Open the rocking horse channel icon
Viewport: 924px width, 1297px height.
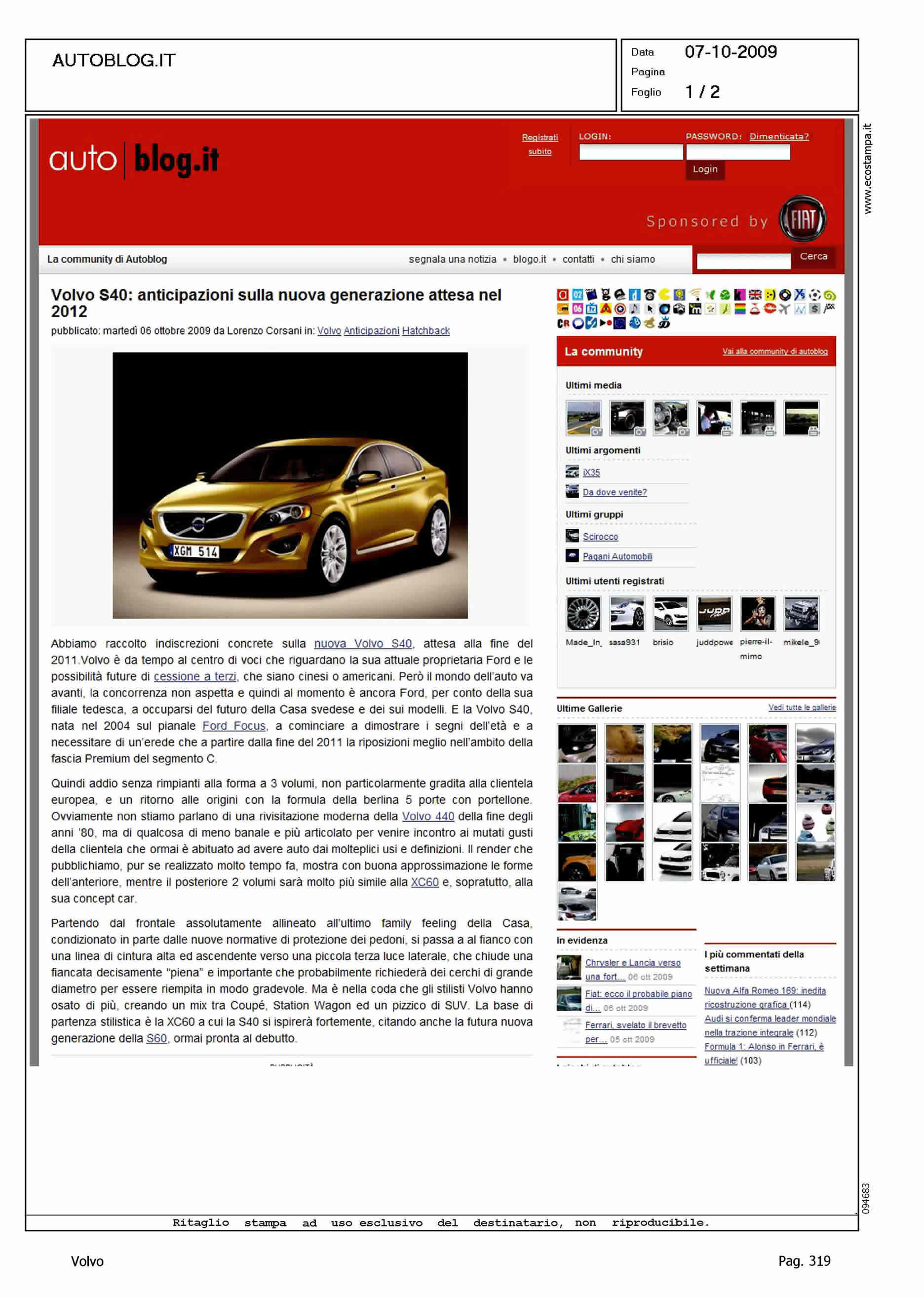(x=649, y=323)
